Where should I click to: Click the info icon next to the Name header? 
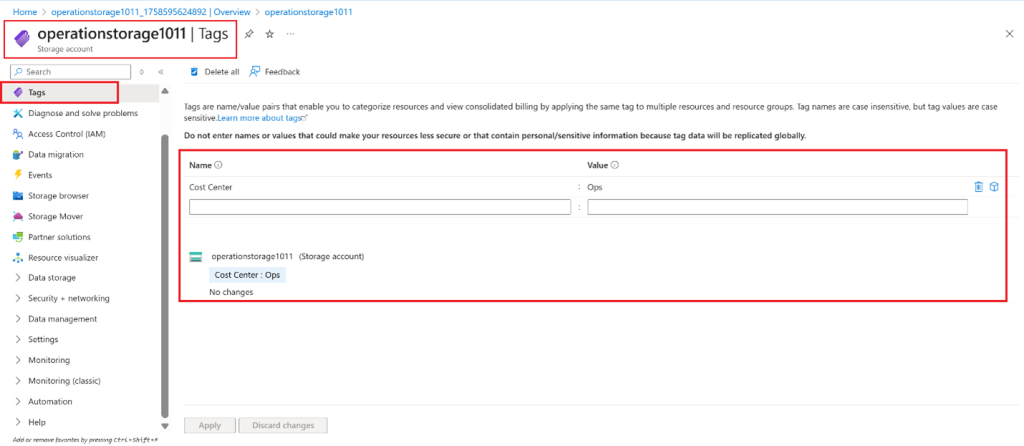point(219,165)
